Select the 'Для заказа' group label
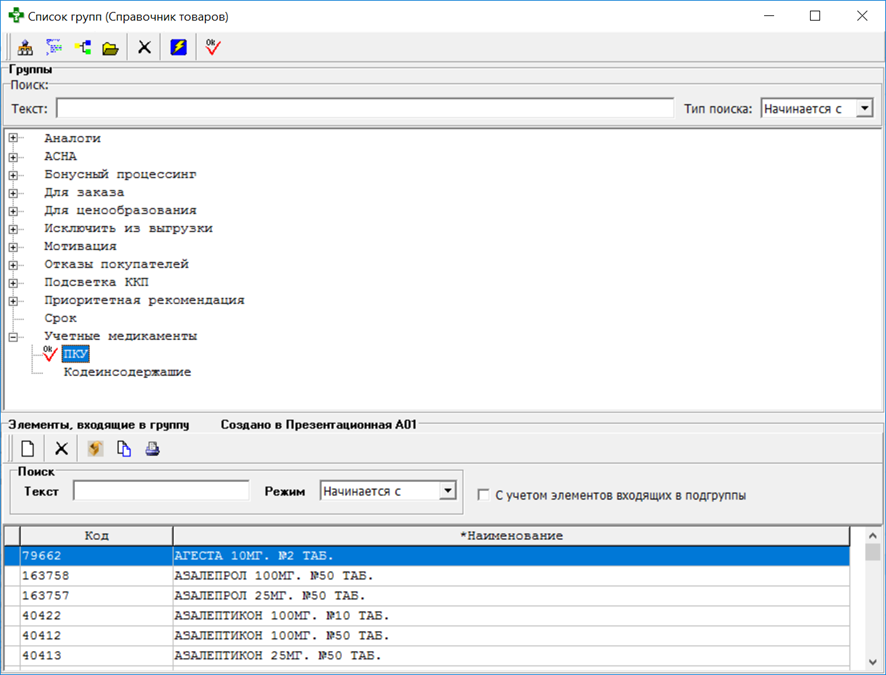886x675 pixels. pyautogui.click(x=84, y=192)
